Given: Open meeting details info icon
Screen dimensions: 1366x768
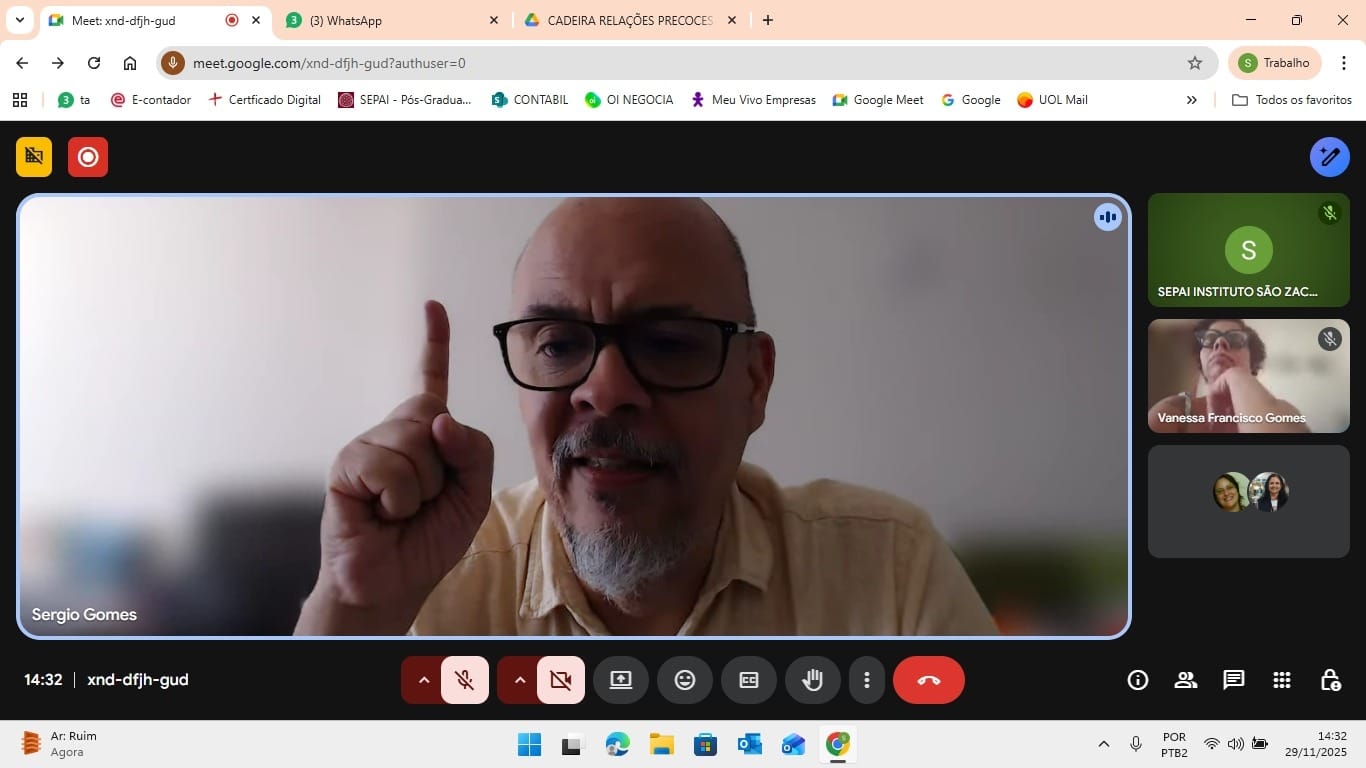Looking at the screenshot, I should (x=1137, y=680).
